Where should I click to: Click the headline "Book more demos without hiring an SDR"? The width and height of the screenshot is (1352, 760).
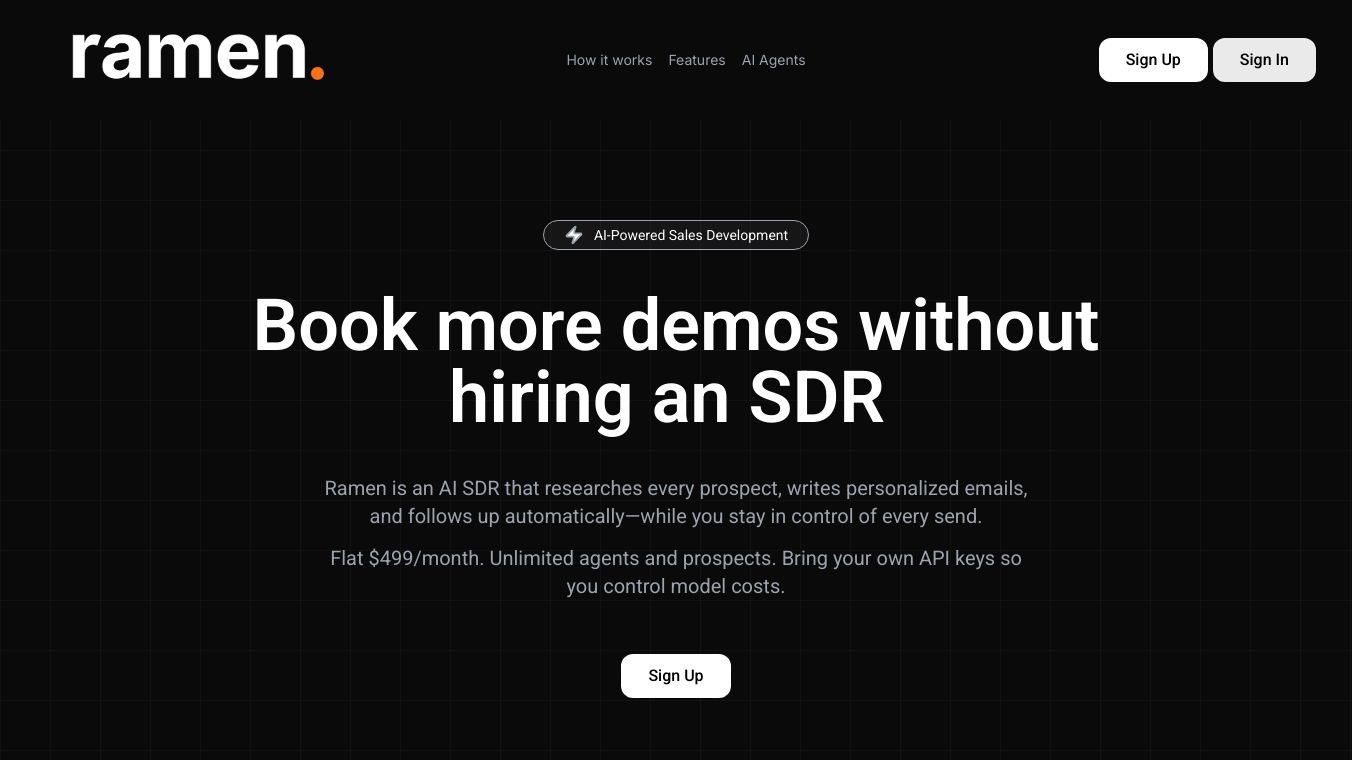tap(676, 362)
